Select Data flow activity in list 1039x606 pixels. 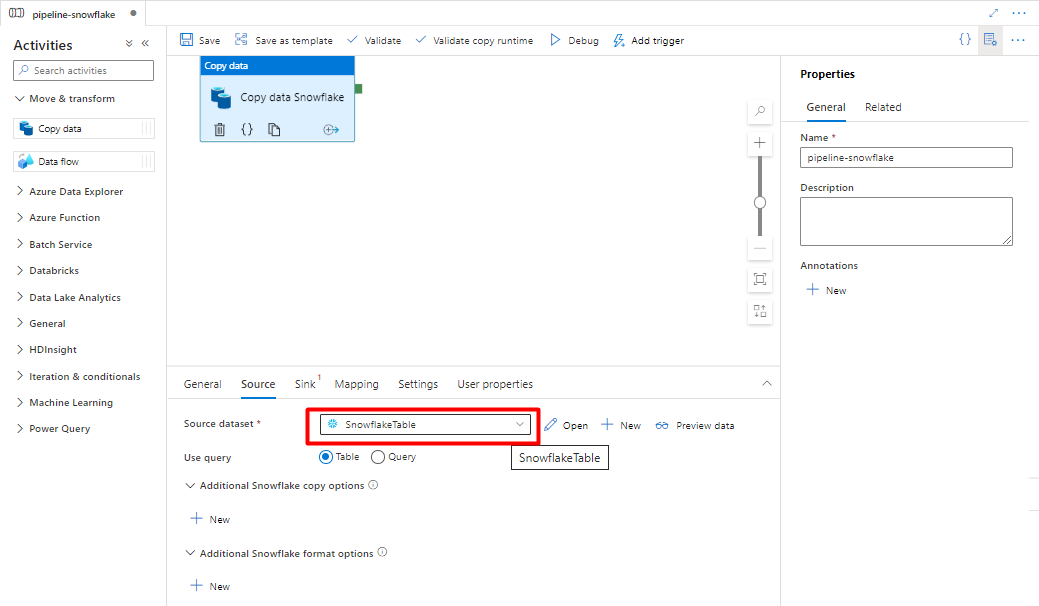pos(83,162)
